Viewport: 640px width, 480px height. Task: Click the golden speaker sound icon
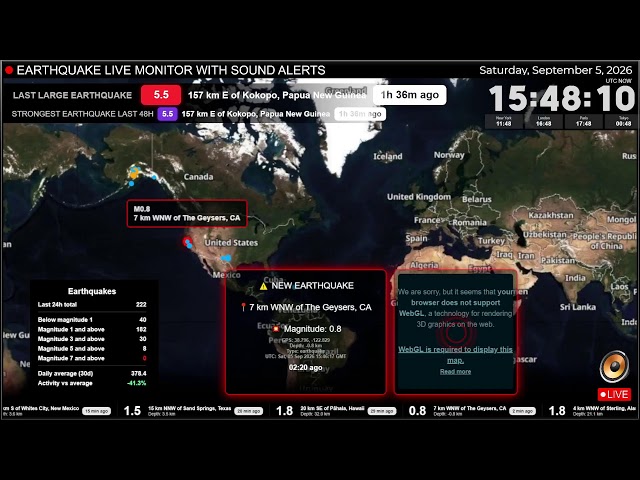pyautogui.click(x=614, y=366)
